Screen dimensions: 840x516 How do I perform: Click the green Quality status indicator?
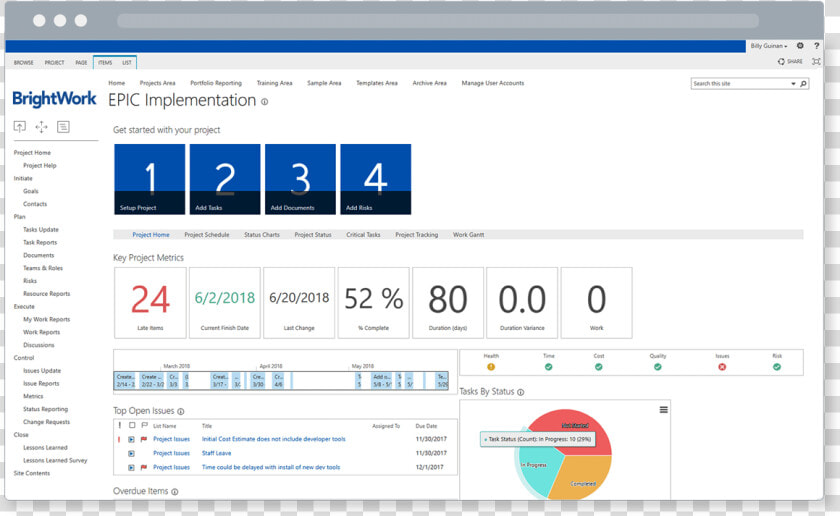[x=657, y=367]
